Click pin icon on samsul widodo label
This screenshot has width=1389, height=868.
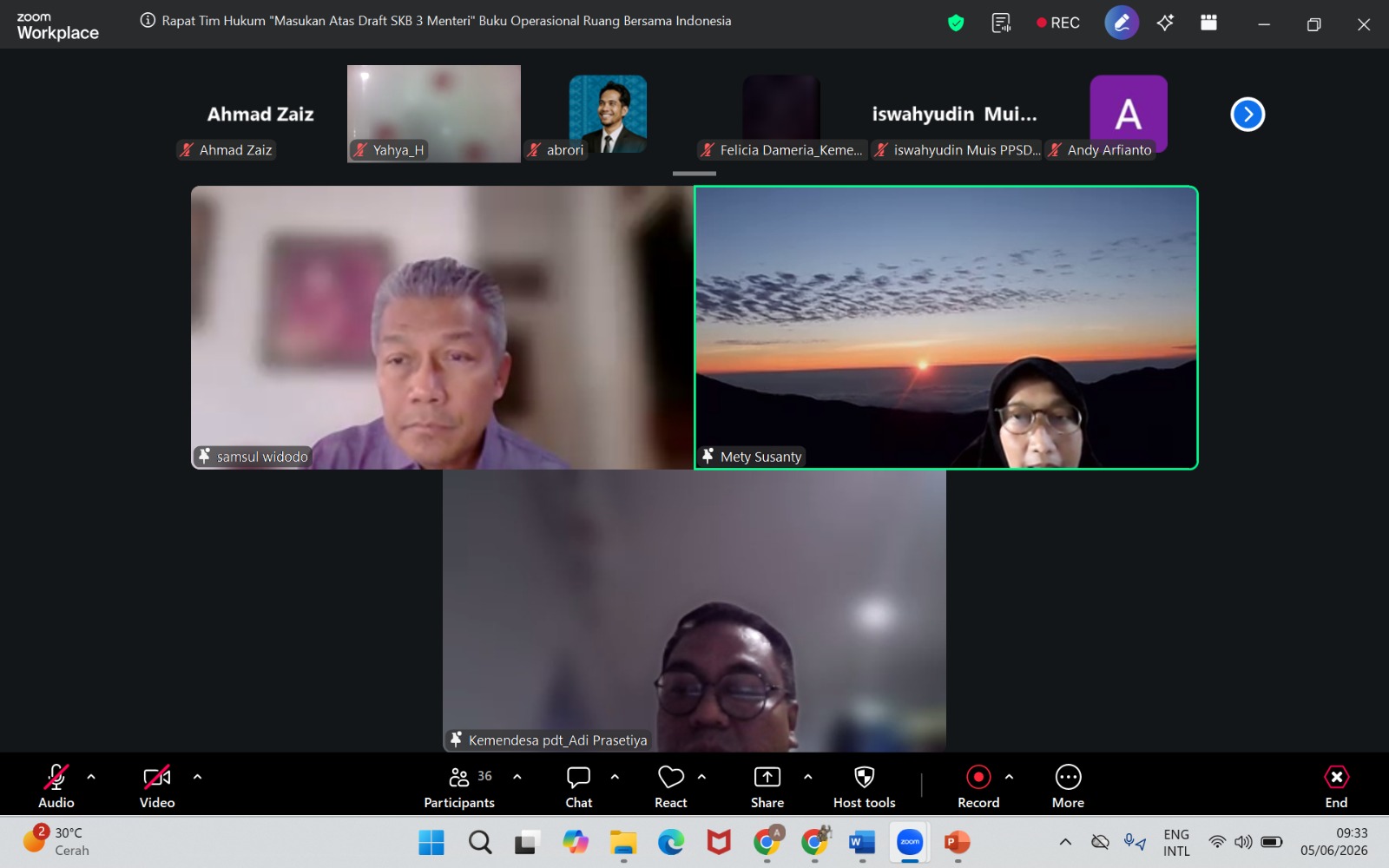tap(204, 456)
